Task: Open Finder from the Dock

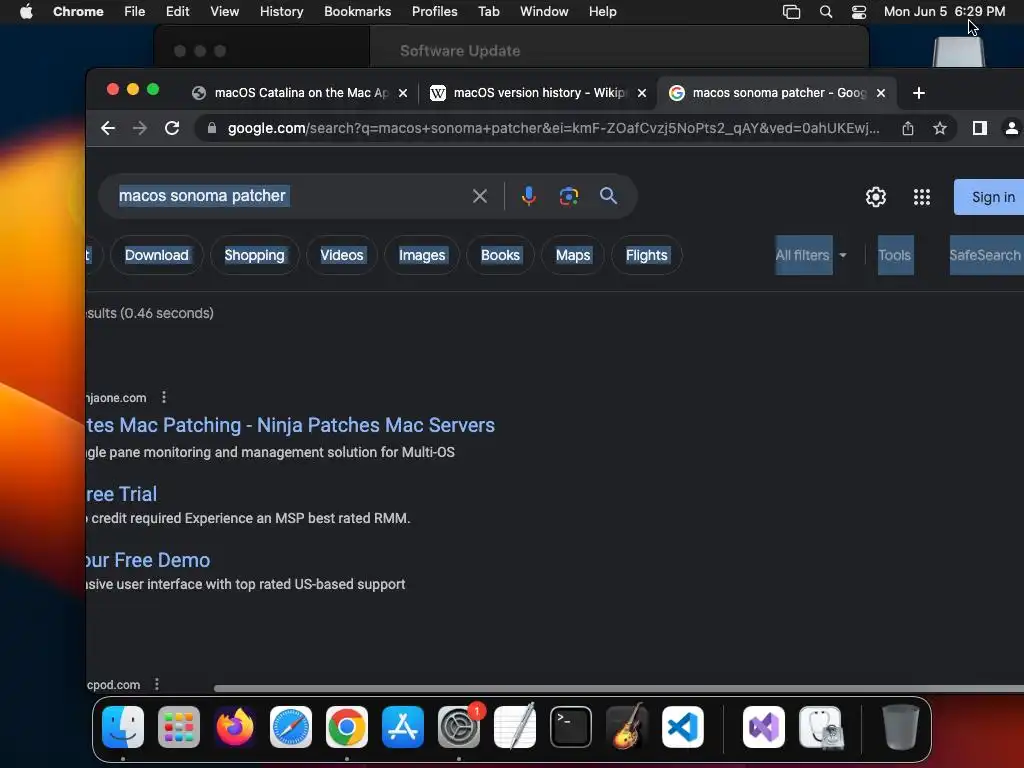Action: tap(123, 727)
